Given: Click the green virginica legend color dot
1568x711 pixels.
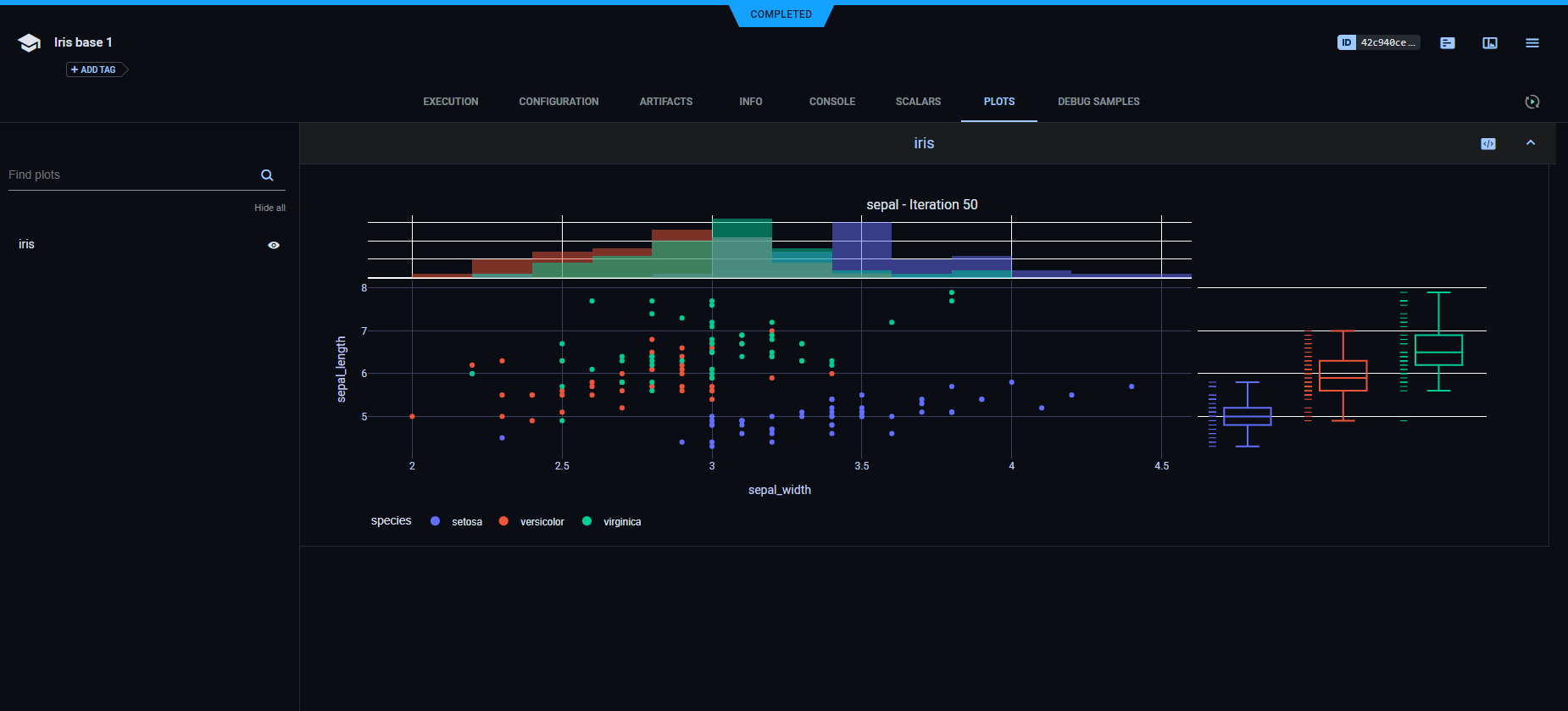Looking at the screenshot, I should coord(587,521).
